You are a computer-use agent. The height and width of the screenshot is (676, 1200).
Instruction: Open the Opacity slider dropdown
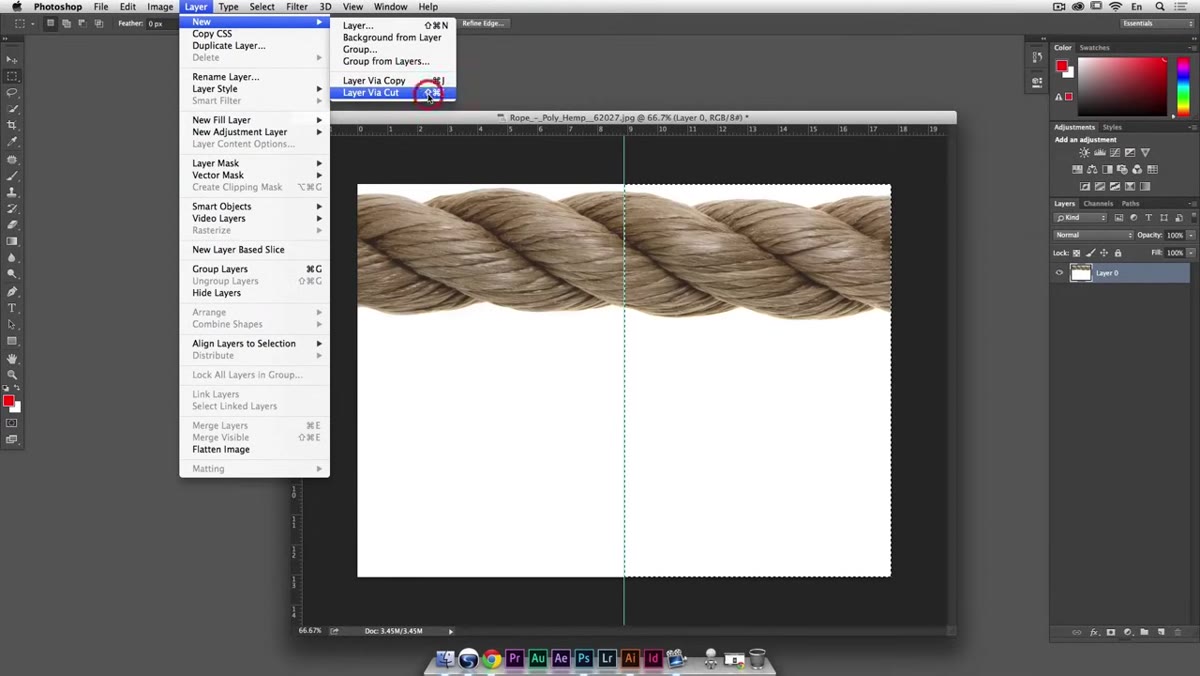1191,235
